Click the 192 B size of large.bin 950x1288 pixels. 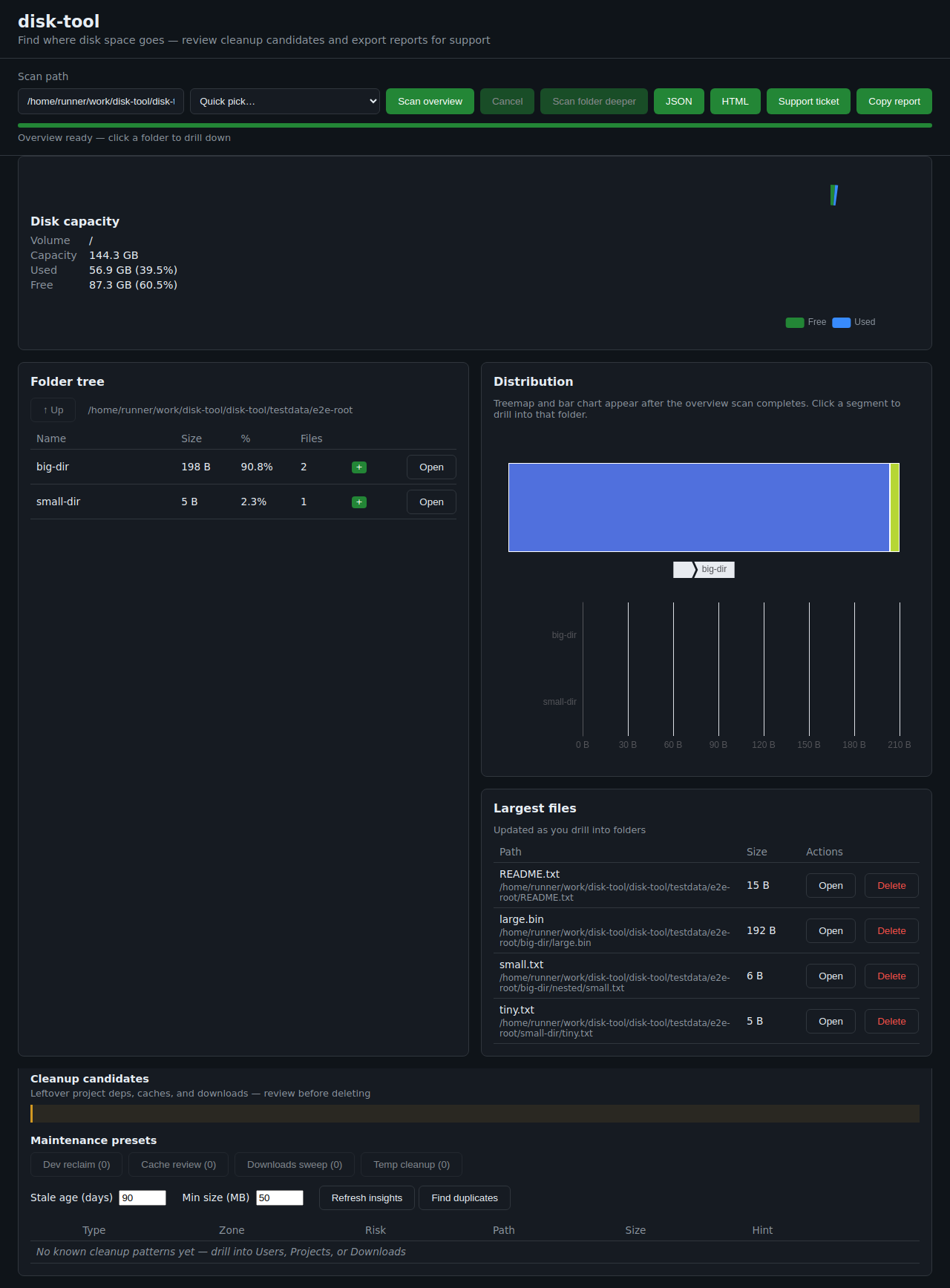[x=761, y=930]
